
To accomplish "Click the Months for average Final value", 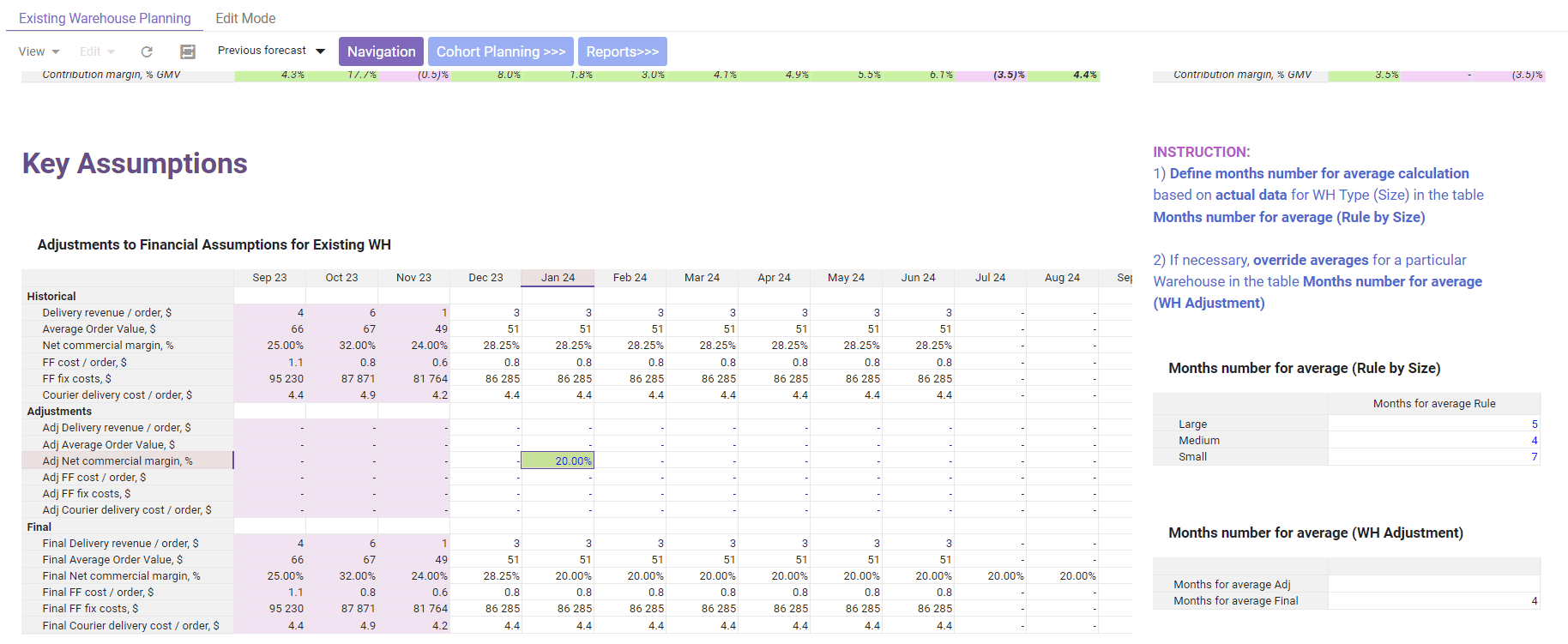I will coord(1433,601).
